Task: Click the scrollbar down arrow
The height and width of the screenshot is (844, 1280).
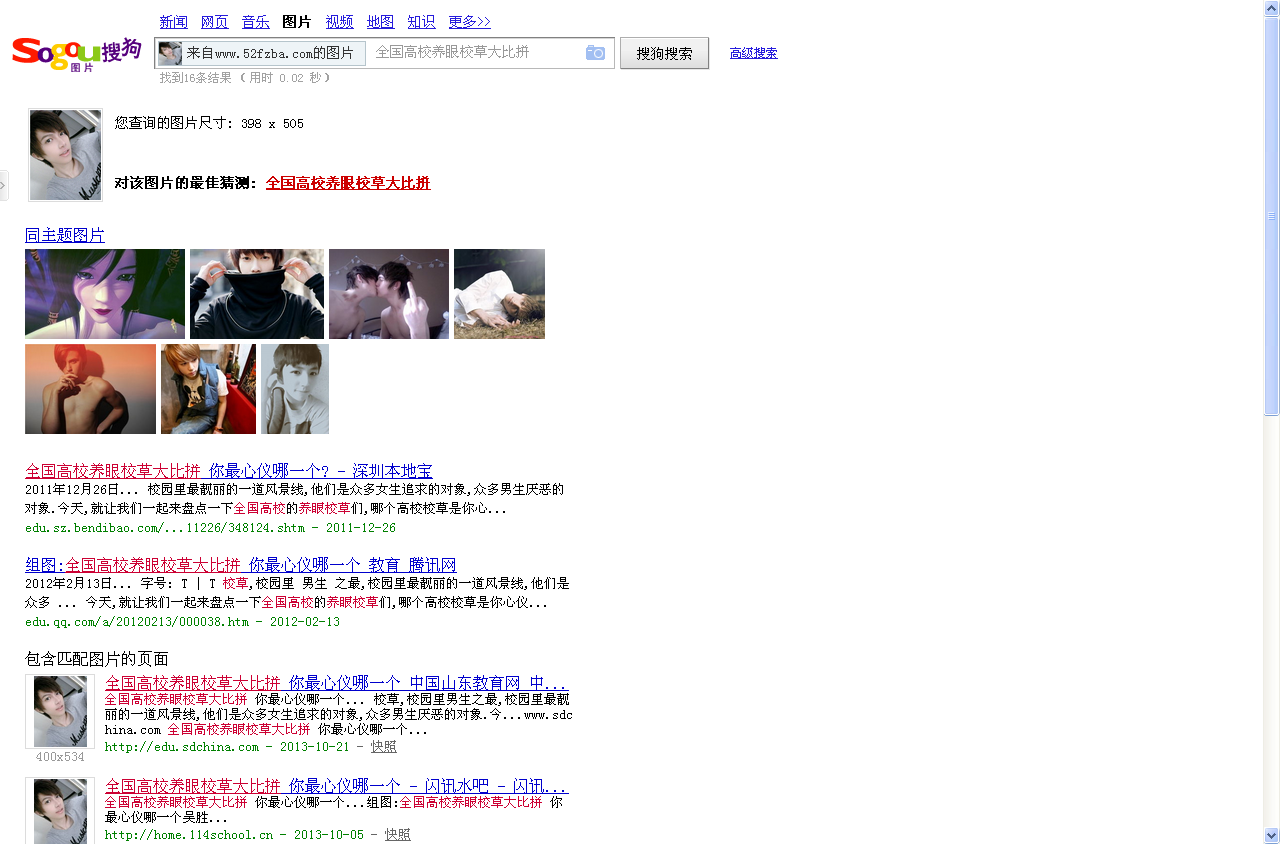Action: 1271,835
